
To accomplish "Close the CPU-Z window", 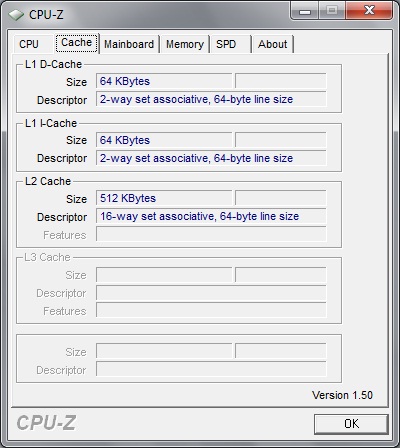I will pos(369,11).
